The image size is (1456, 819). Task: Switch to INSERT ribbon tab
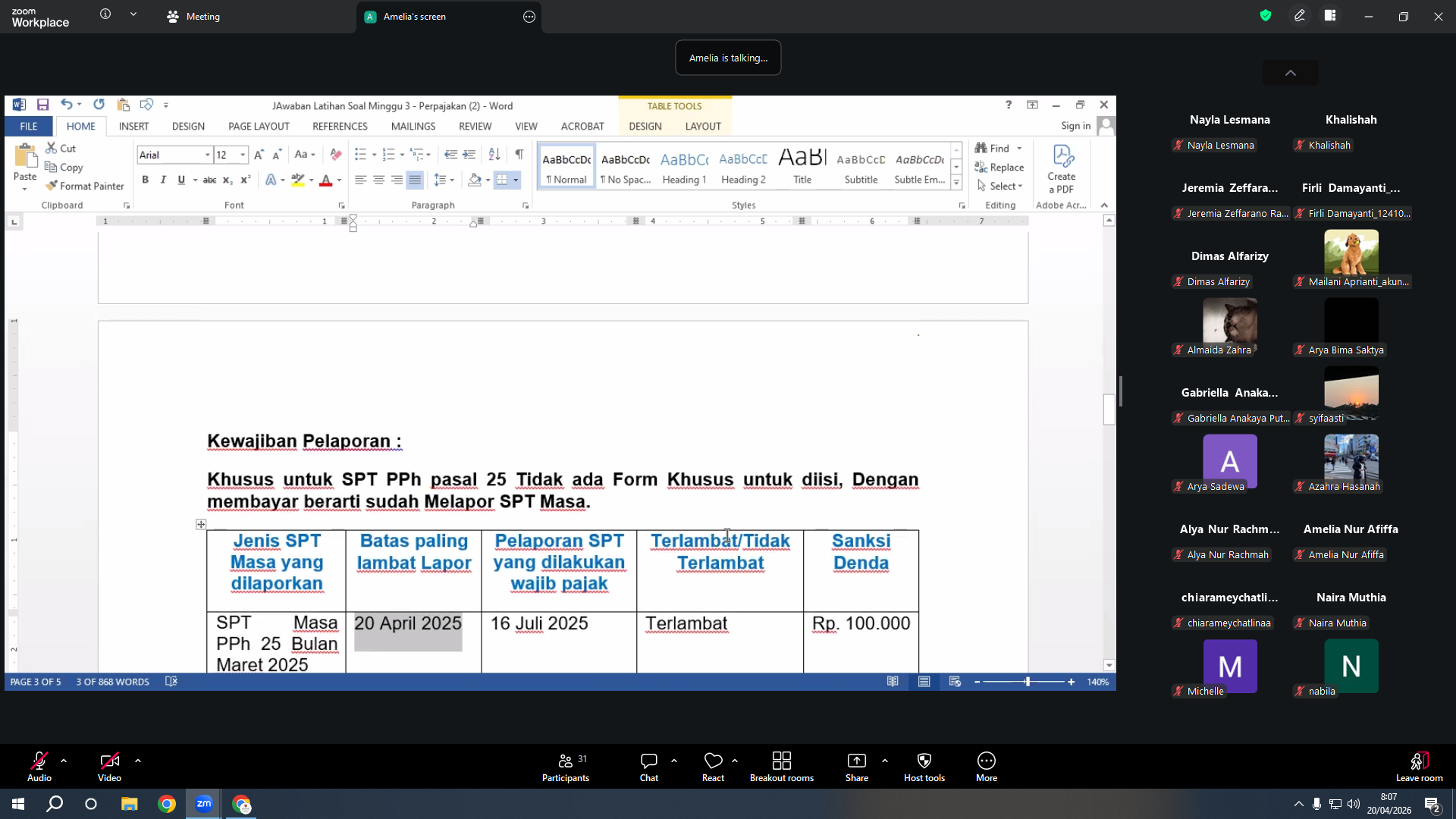point(133,126)
